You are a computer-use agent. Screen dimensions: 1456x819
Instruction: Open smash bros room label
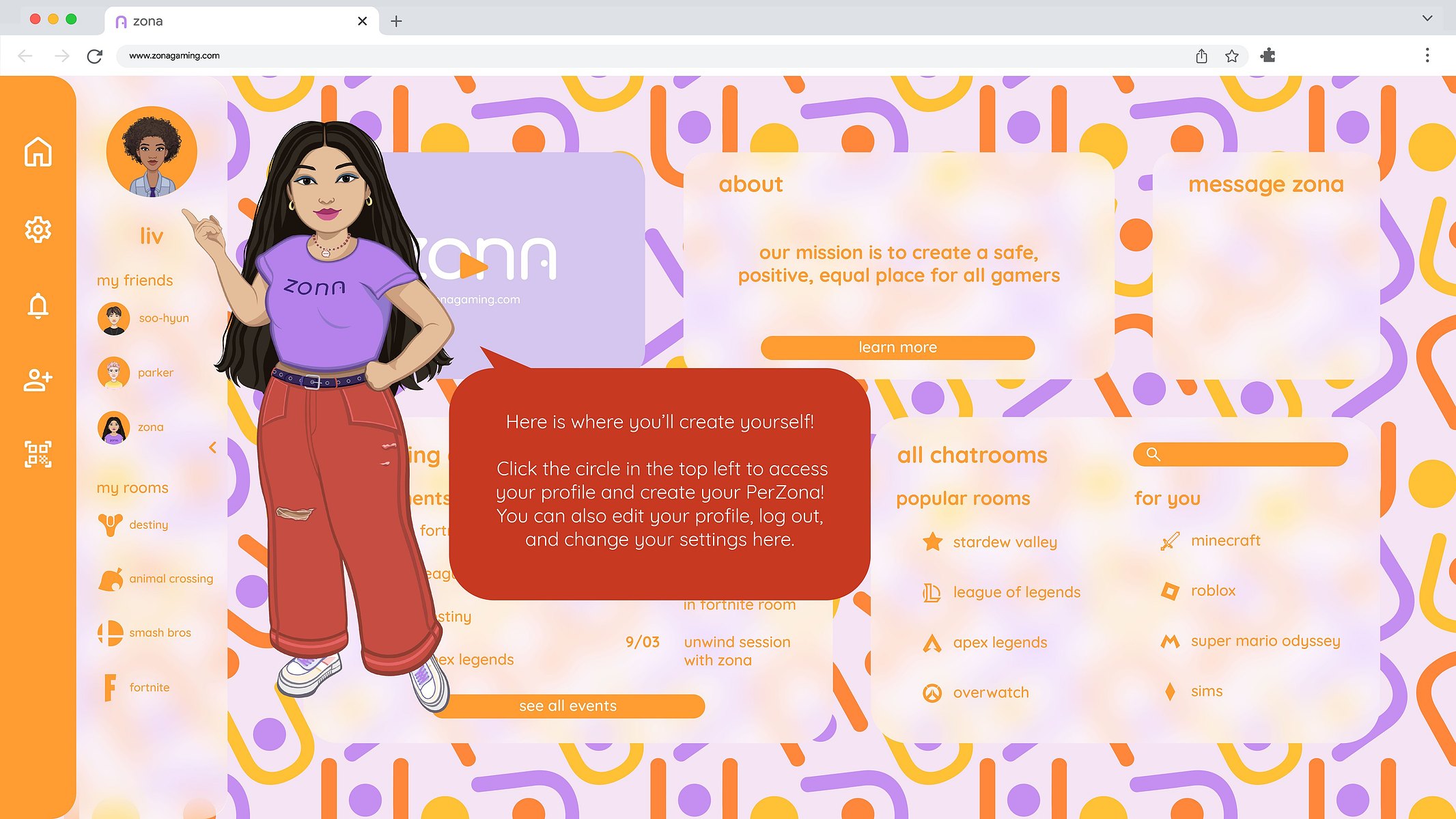[x=160, y=633]
